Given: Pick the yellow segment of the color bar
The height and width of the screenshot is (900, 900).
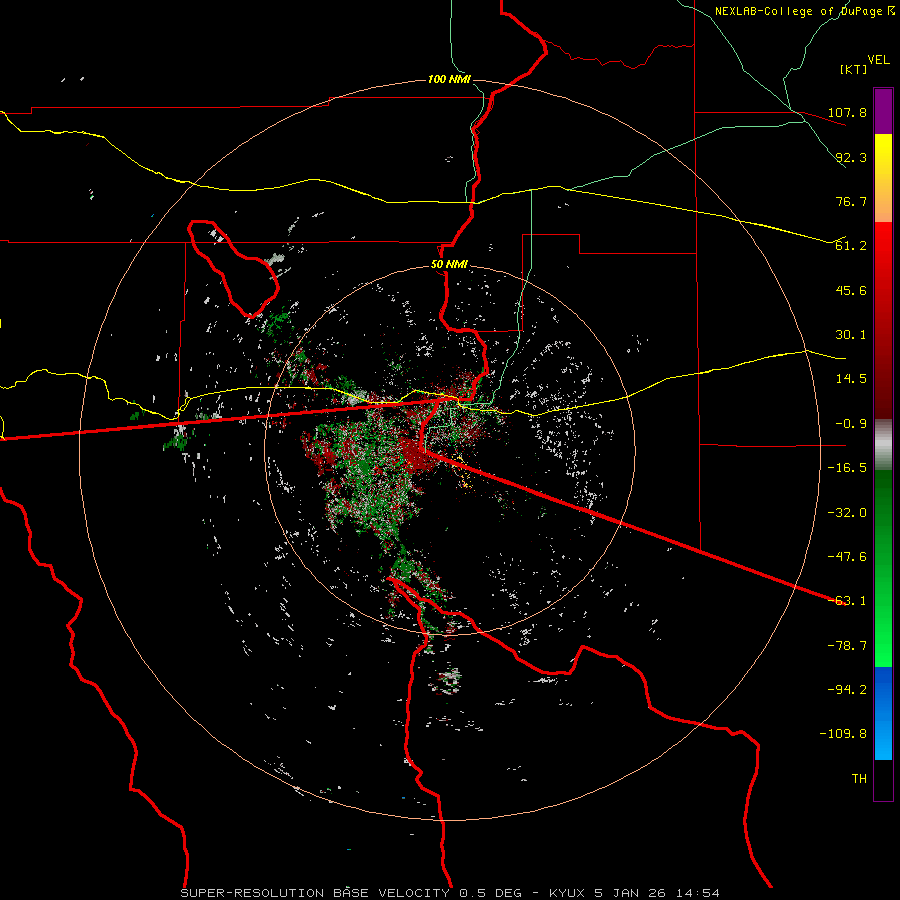Looking at the screenshot, I should [883, 178].
